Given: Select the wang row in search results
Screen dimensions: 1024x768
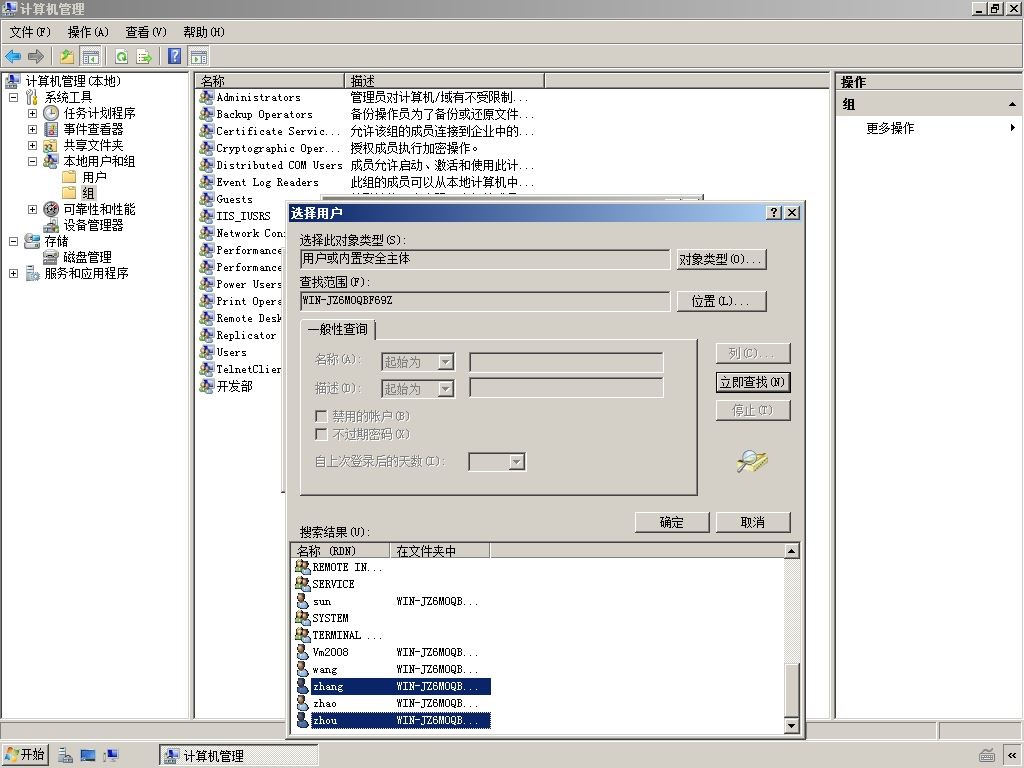Looking at the screenshot, I should 393,669.
